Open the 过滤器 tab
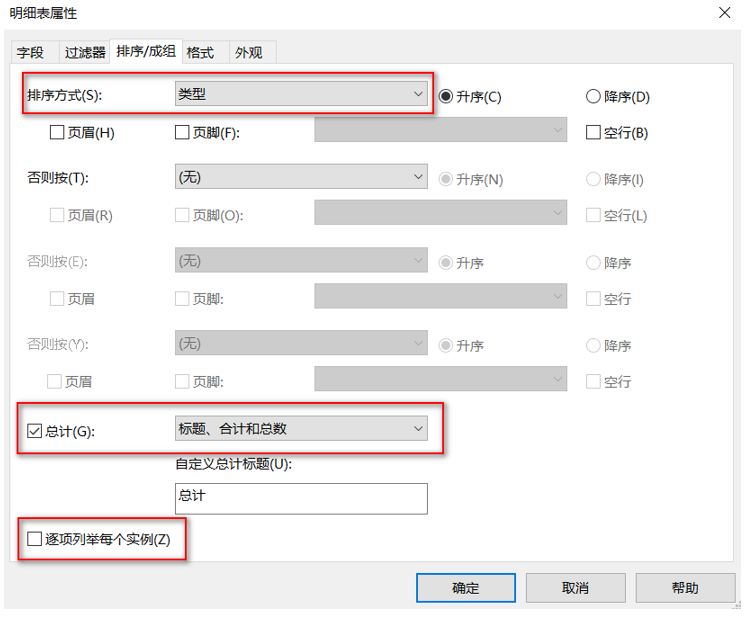This screenshot has height=628, width=746. coord(85,52)
